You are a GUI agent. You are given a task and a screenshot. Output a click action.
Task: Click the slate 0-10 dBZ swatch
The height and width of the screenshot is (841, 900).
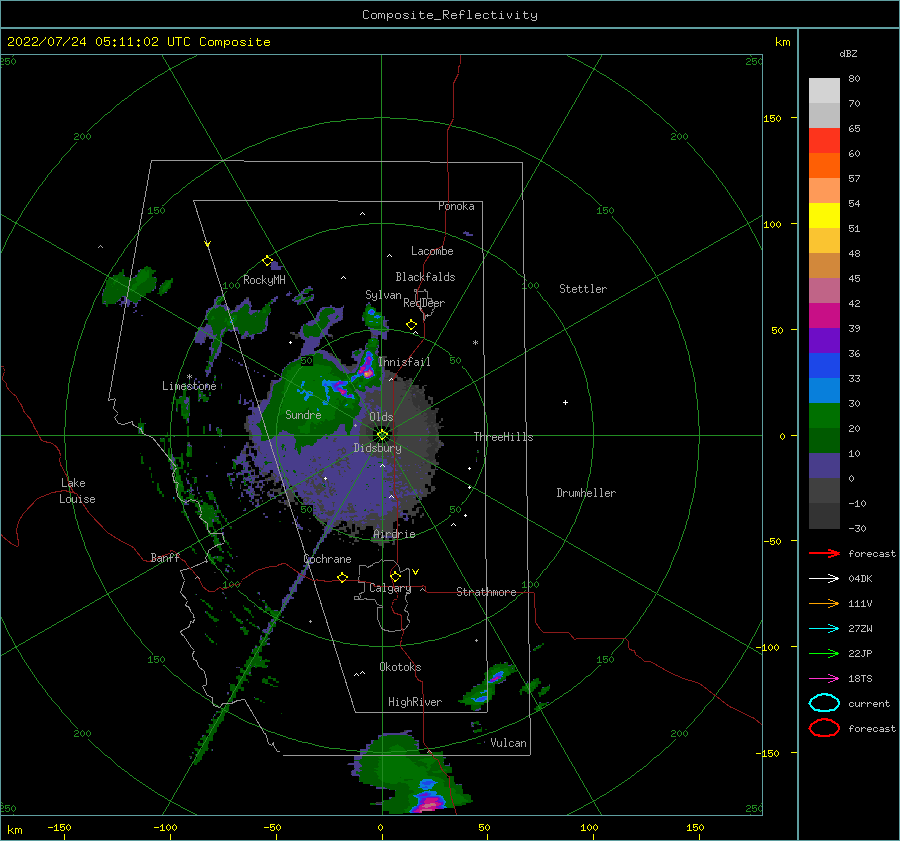[x=824, y=466]
